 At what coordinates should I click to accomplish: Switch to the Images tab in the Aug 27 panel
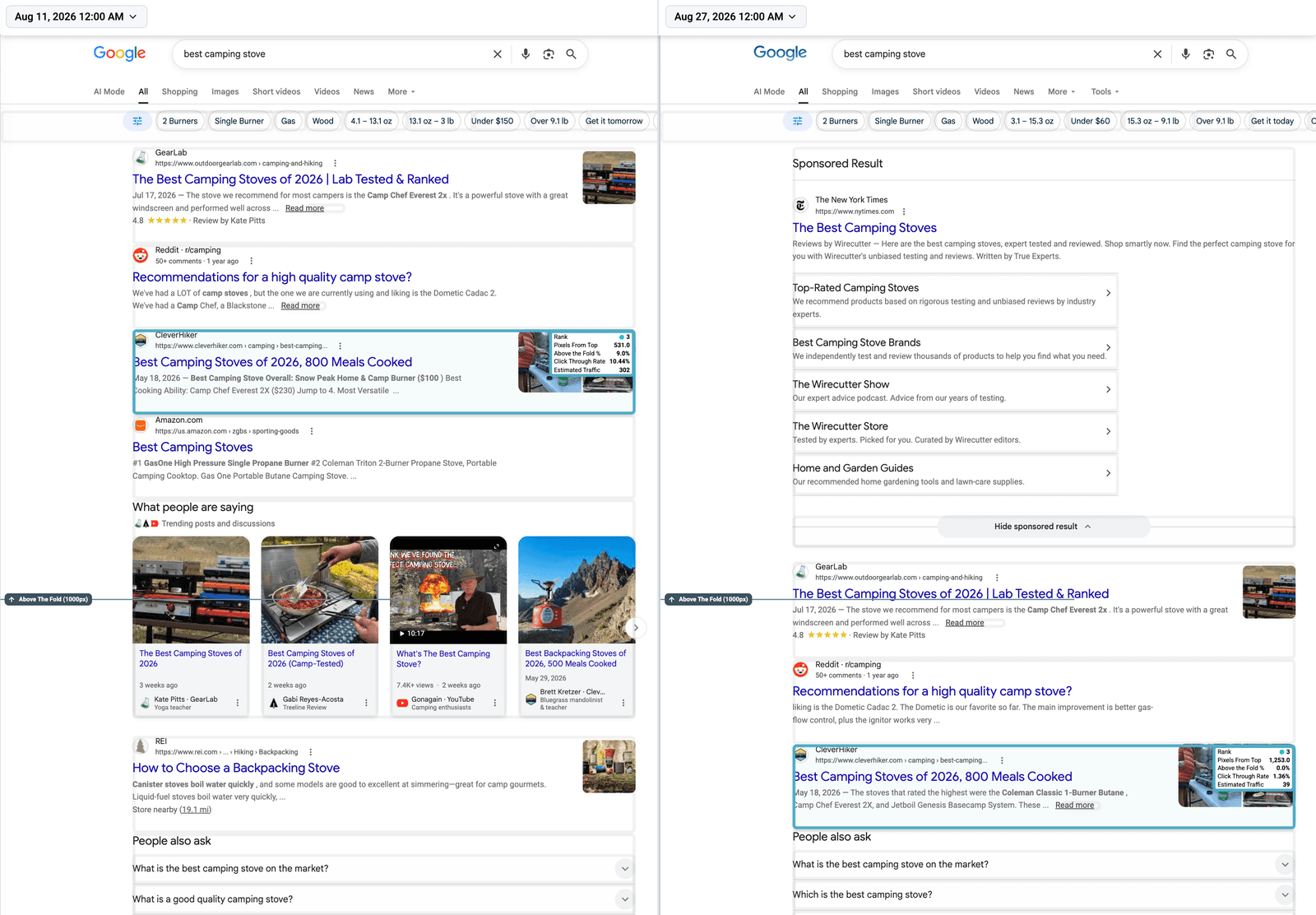[x=885, y=92]
